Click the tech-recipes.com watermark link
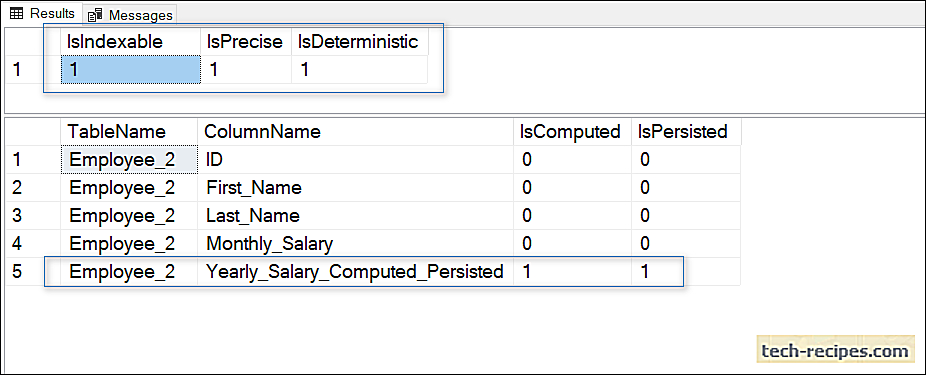Image resolution: width=926 pixels, height=375 pixels. [834, 351]
